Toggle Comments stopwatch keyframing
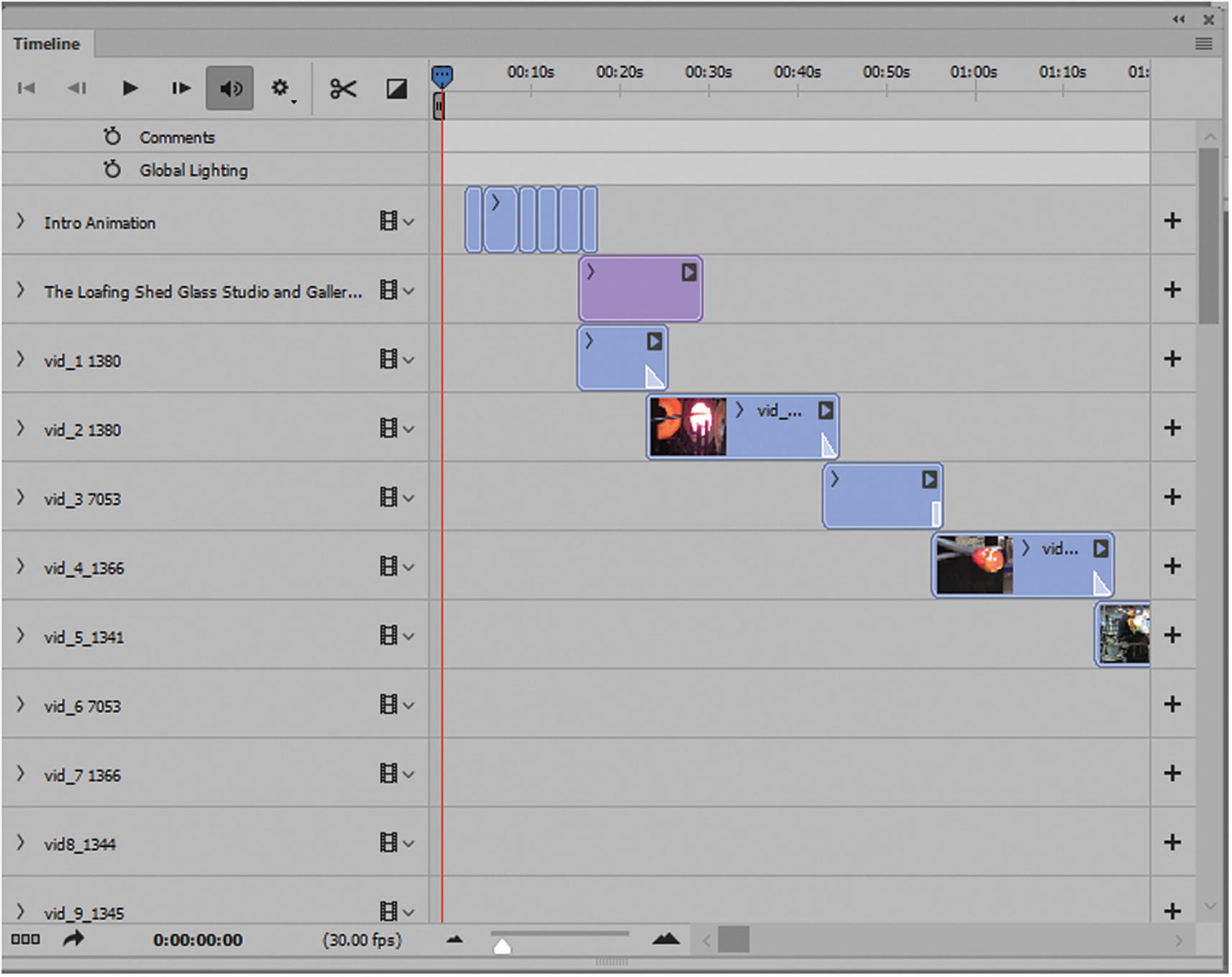The height and width of the screenshot is (977, 1232). click(x=112, y=137)
